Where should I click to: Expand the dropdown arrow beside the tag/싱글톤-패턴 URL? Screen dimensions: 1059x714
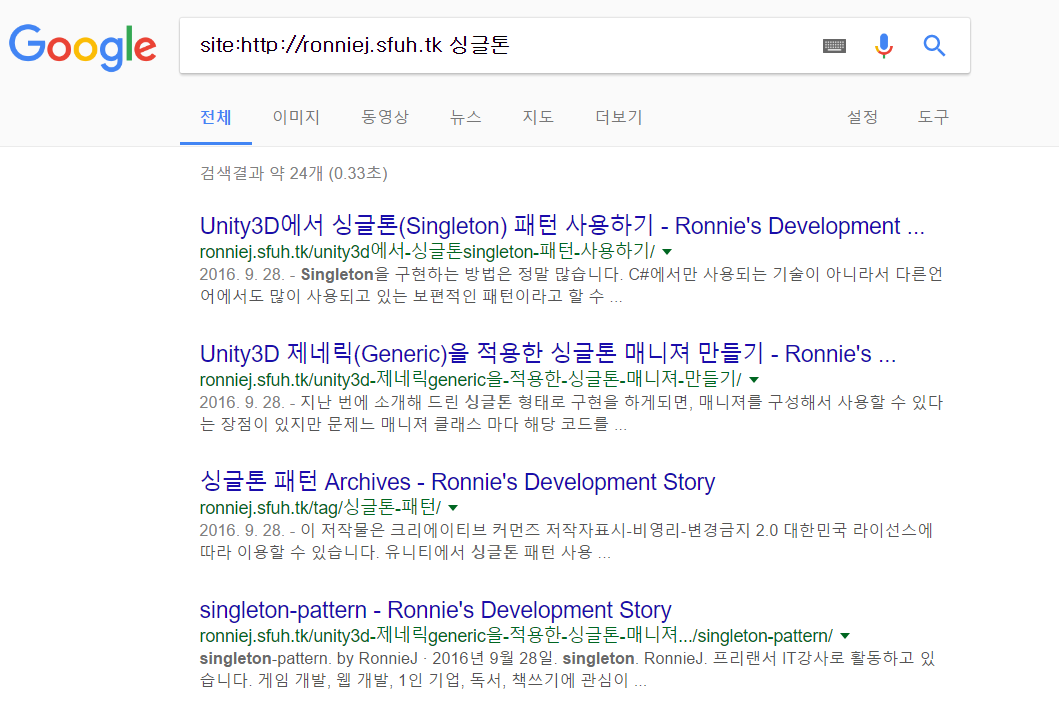(453, 508)
